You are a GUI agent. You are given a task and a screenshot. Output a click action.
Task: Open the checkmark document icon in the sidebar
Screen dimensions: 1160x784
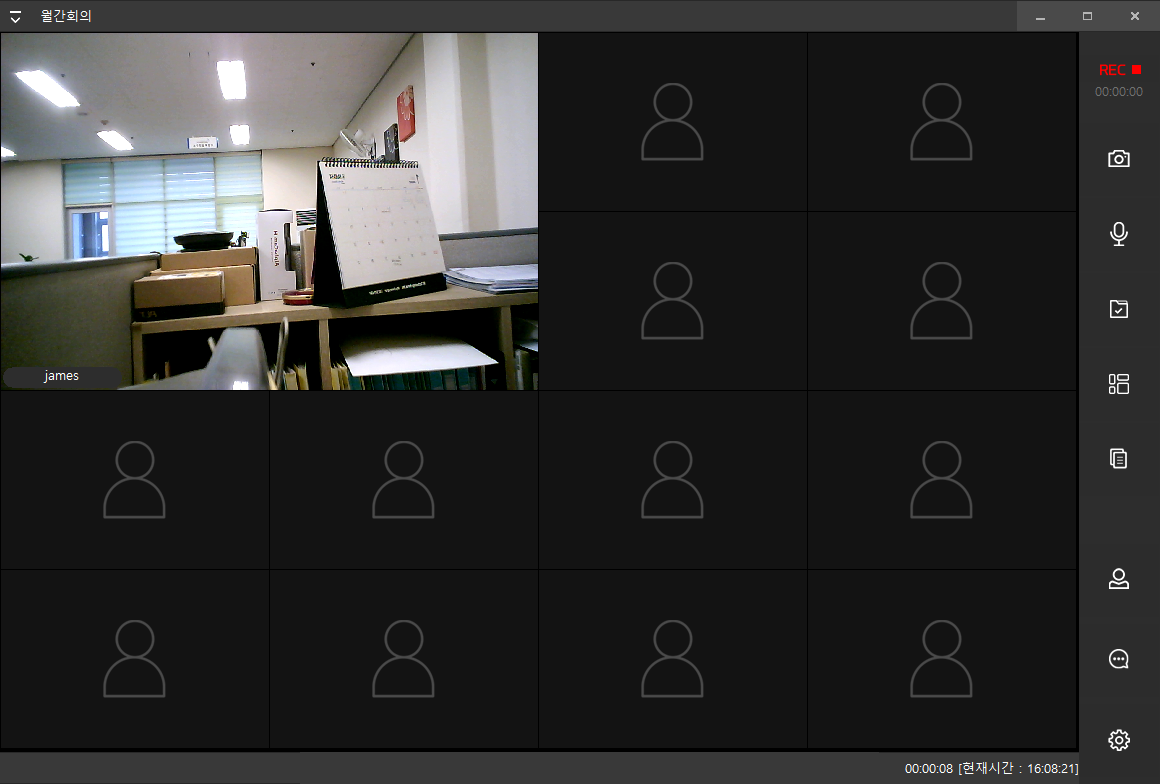(1119, 308)
